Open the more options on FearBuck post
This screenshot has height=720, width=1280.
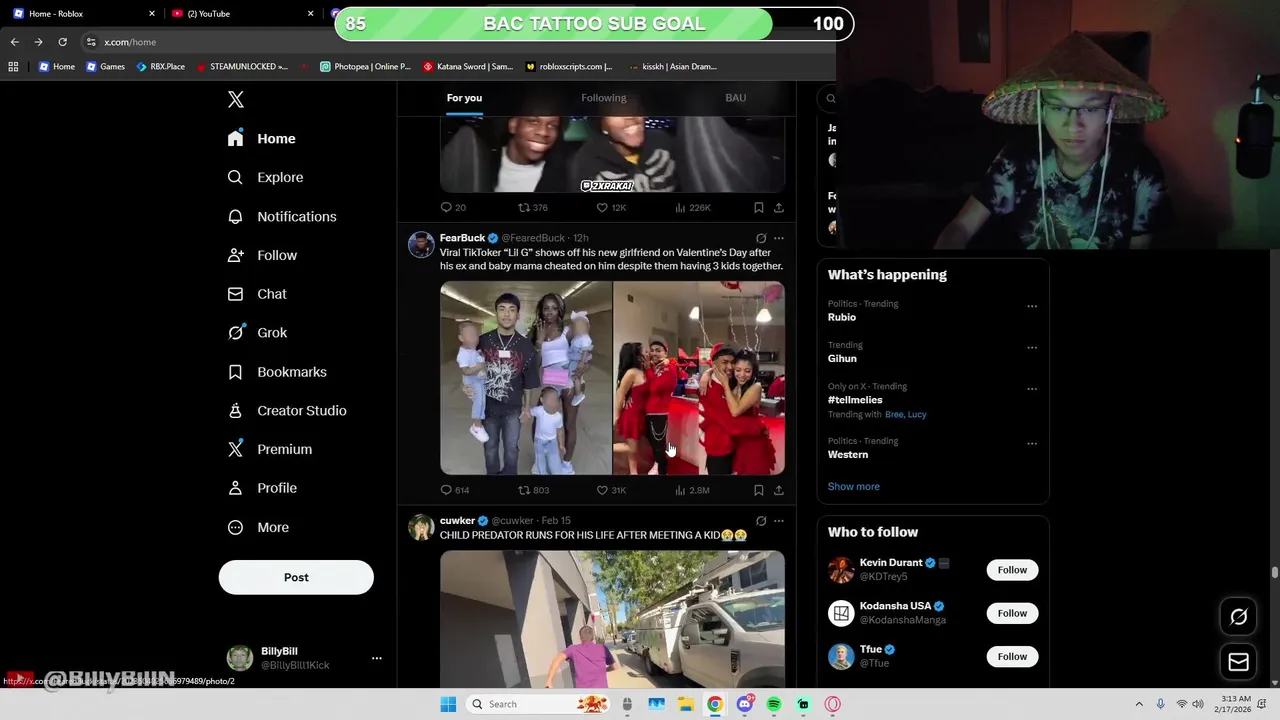click(779, 238)
